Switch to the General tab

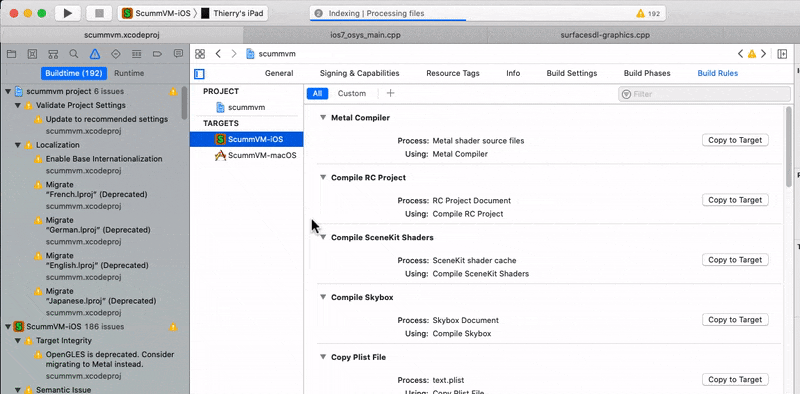(279, 73)
